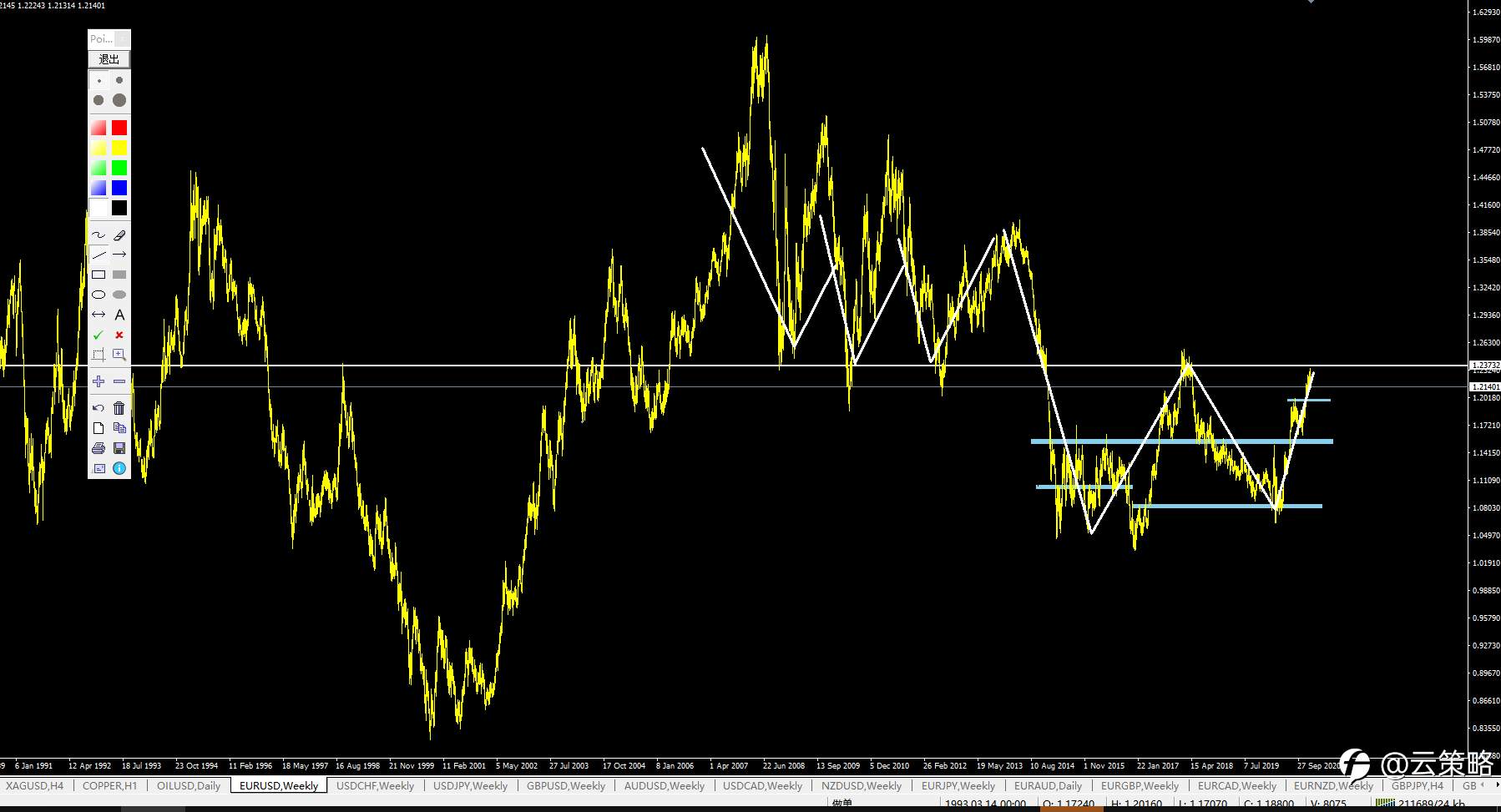Pick the translucent green color

click(99, 168)
